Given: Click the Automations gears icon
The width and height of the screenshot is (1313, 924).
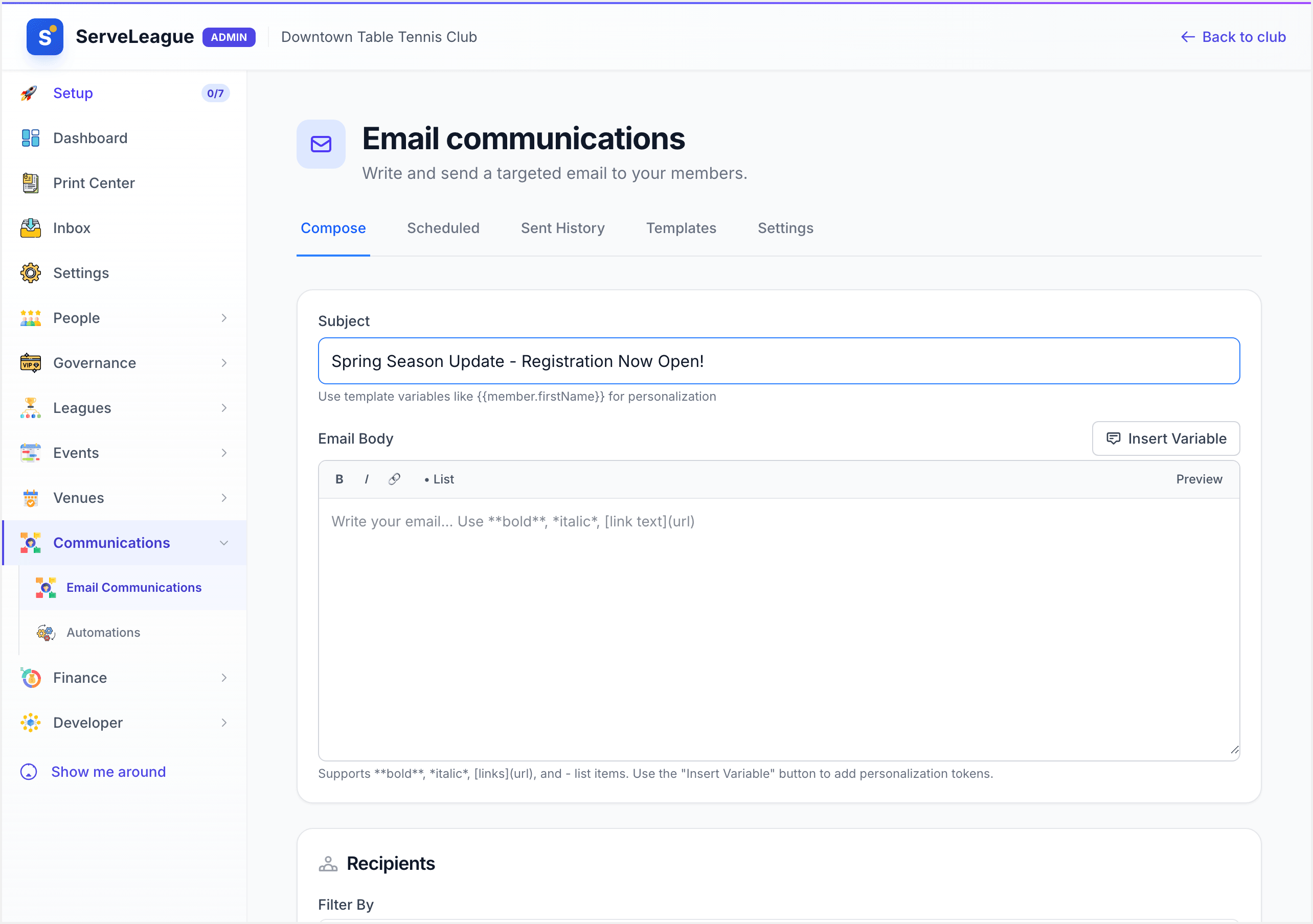Looking at the screenshot, I should point(46,632).
